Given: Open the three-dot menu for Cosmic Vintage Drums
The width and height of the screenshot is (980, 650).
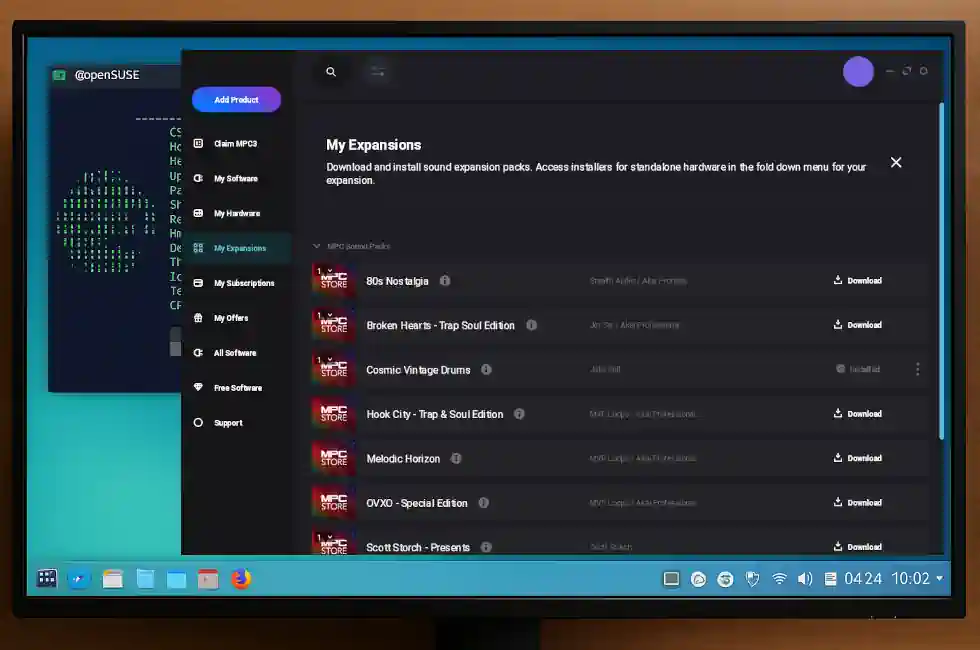Looking at the screenshot, I should point(917,369).
